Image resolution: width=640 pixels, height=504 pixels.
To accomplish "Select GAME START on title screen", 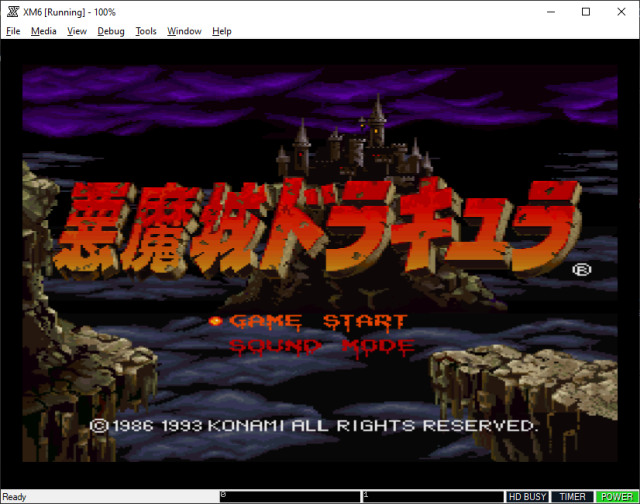I will coord(318,322).
